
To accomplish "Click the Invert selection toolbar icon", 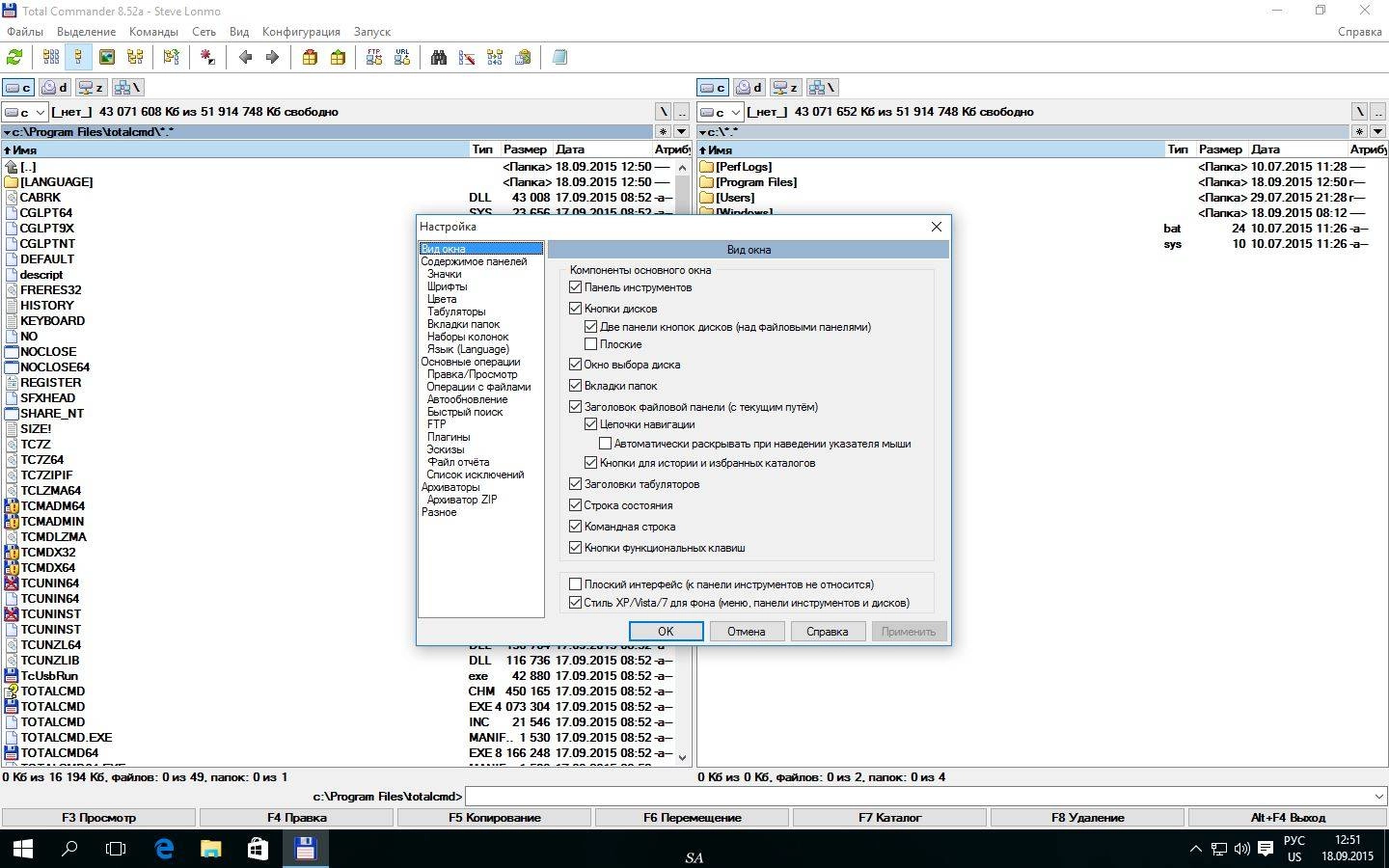I will (x=207, y=58).
